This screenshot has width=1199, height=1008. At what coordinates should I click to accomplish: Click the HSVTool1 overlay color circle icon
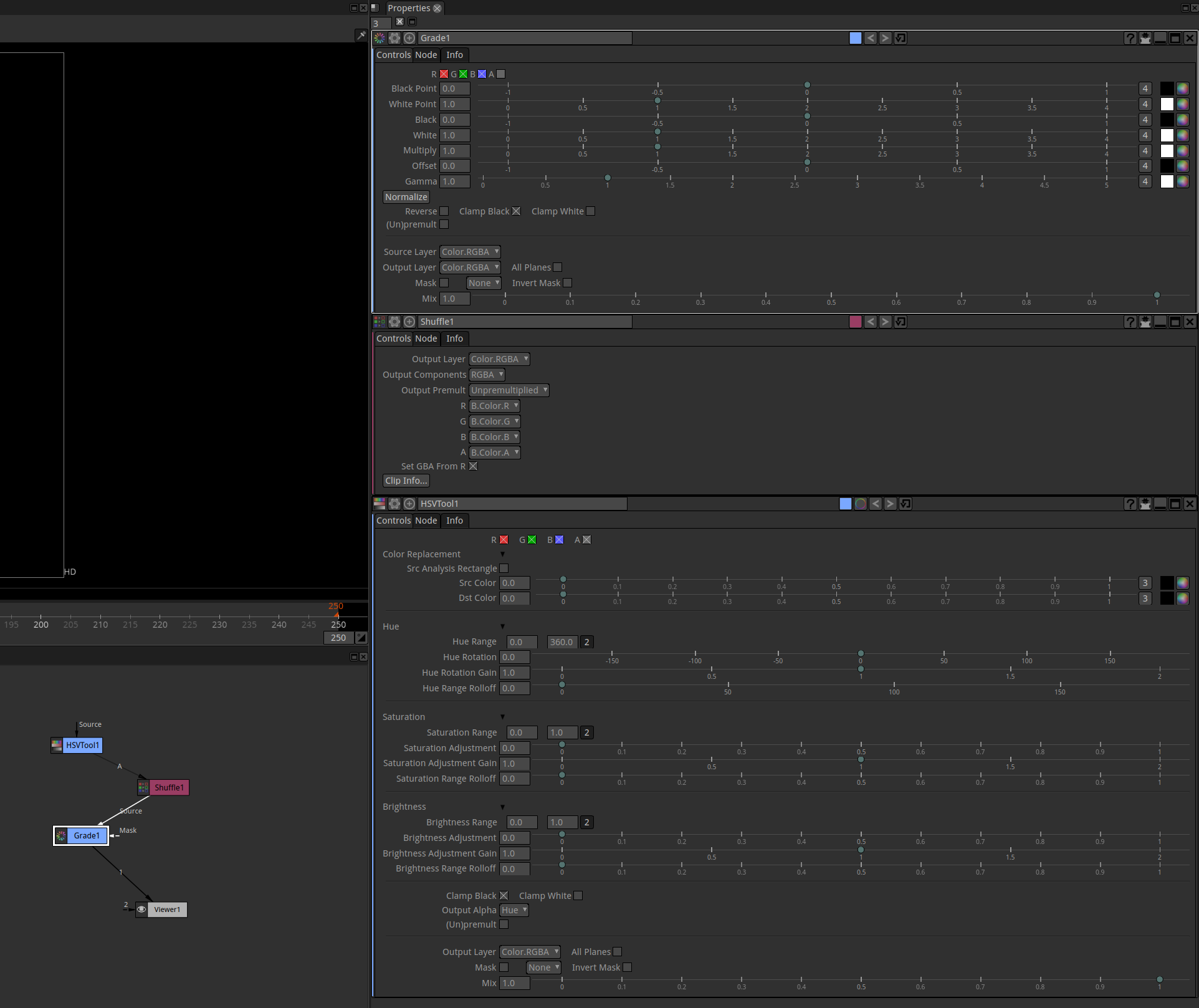861,504
